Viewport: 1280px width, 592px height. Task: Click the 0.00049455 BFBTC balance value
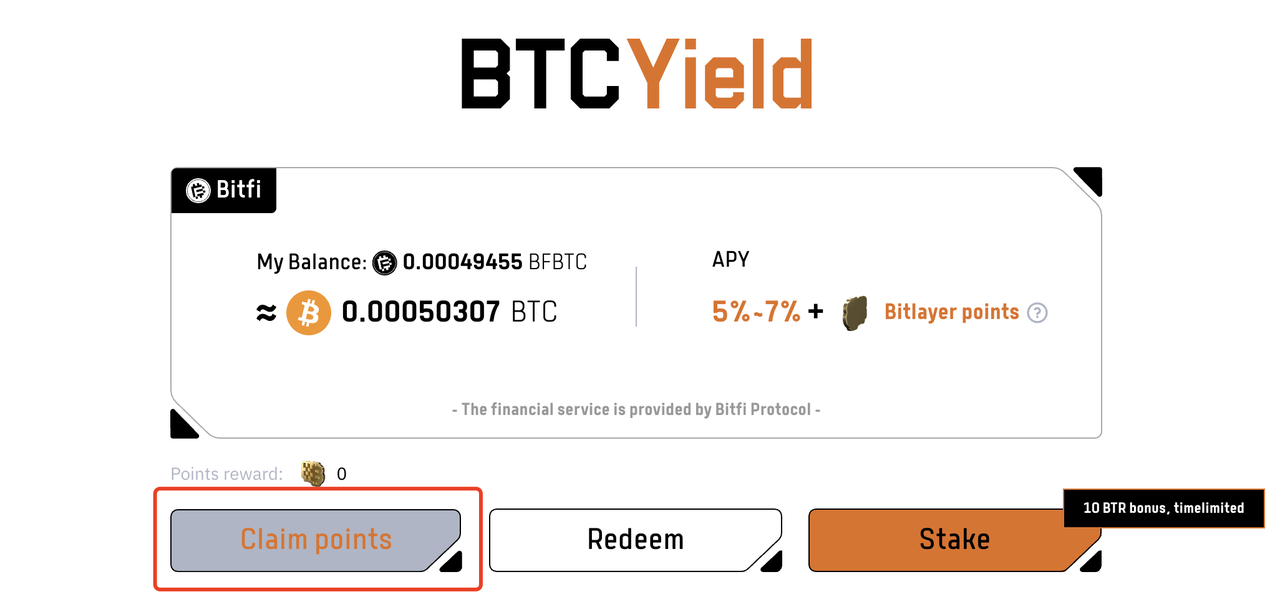(x=494, y=263)
